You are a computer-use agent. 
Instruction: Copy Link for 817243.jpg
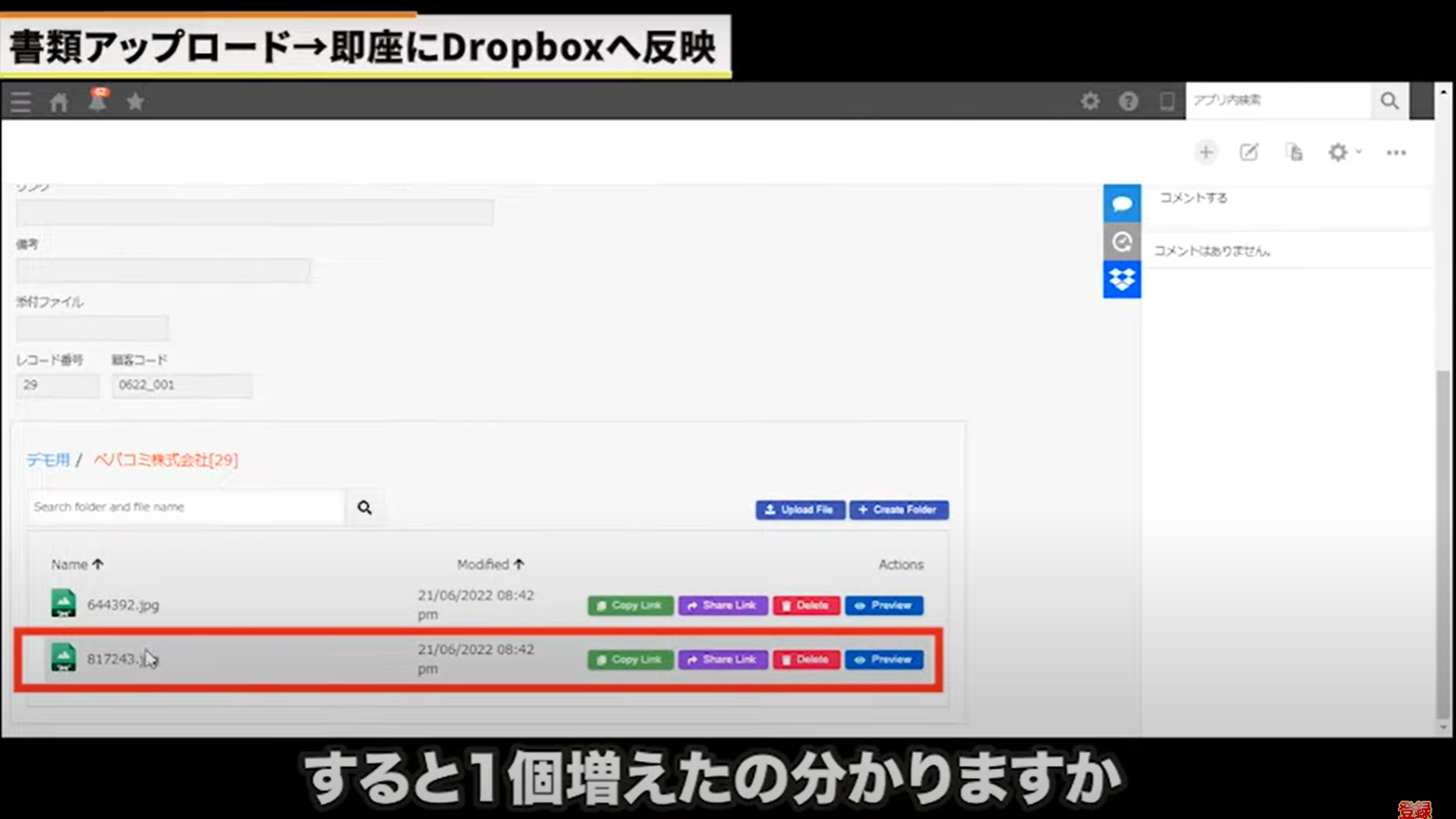[630, 660]
